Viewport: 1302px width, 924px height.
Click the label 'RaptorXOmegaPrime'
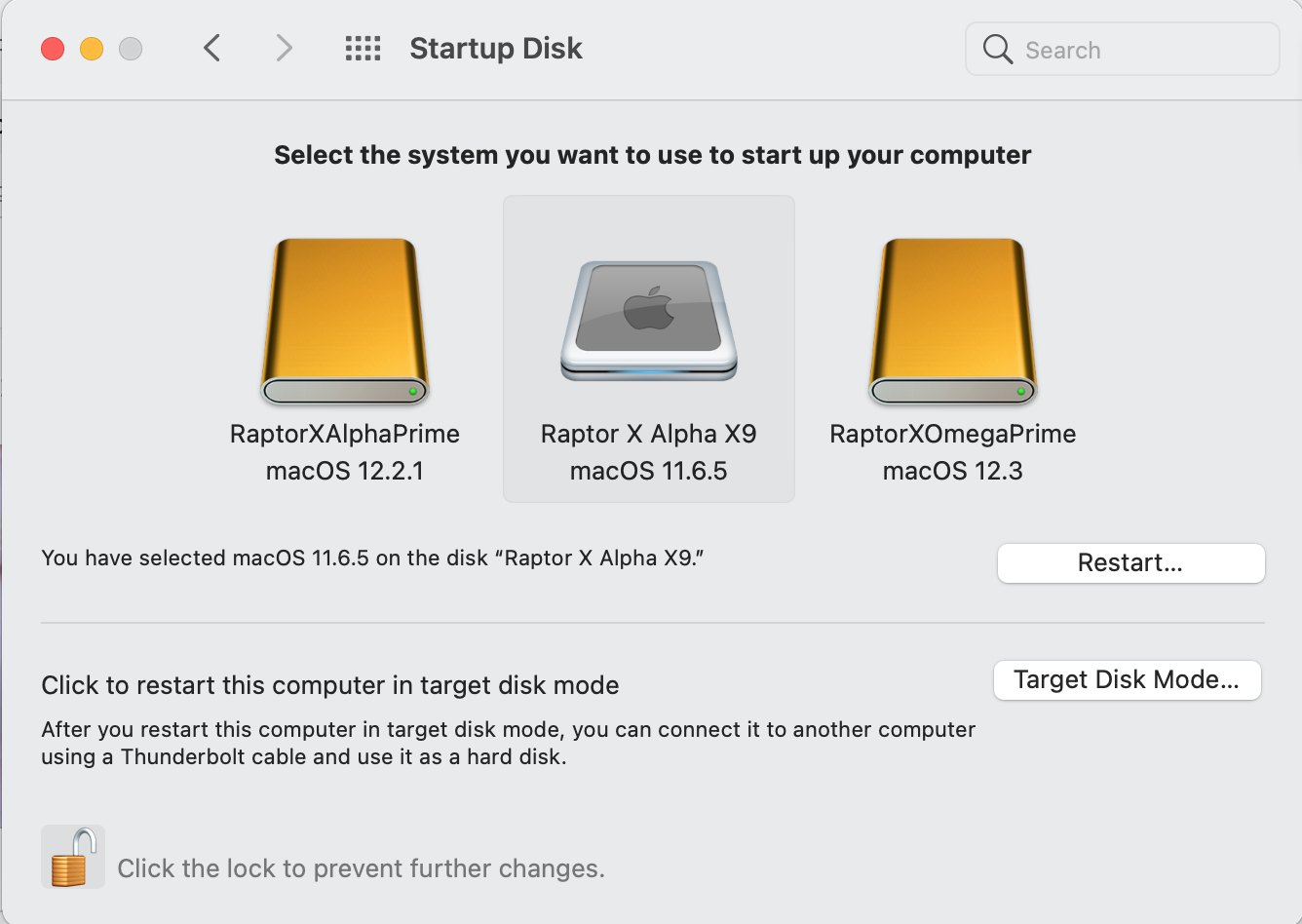953,434
